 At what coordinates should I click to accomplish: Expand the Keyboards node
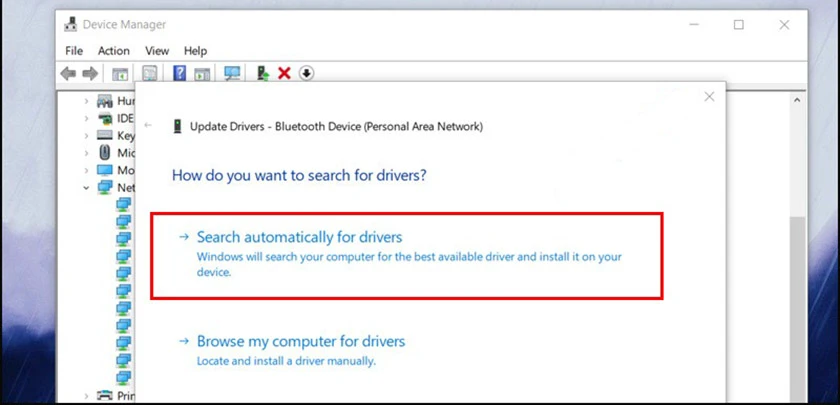[x=86, y=136]
